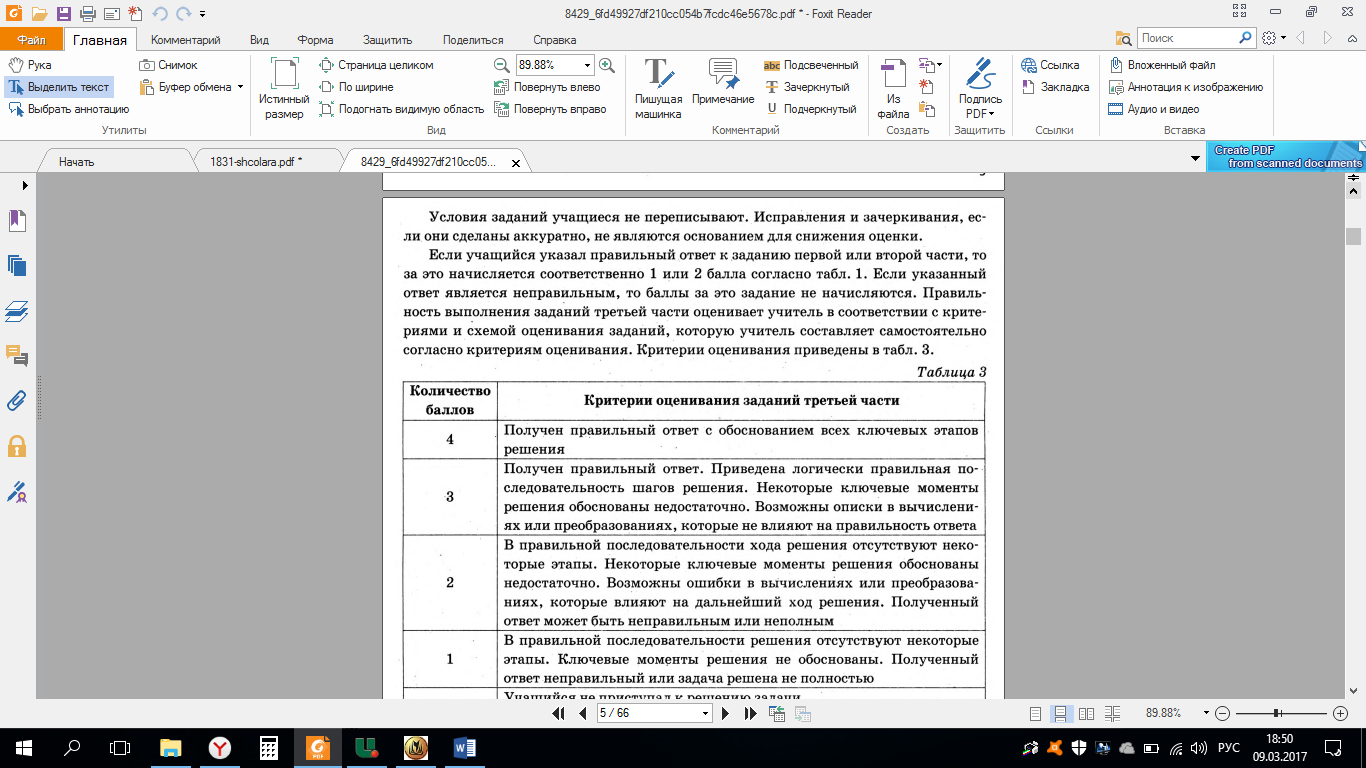Open the 5 / 66 page number dropdown
This screenshot has width=1366, height=768.
[706, 713]
